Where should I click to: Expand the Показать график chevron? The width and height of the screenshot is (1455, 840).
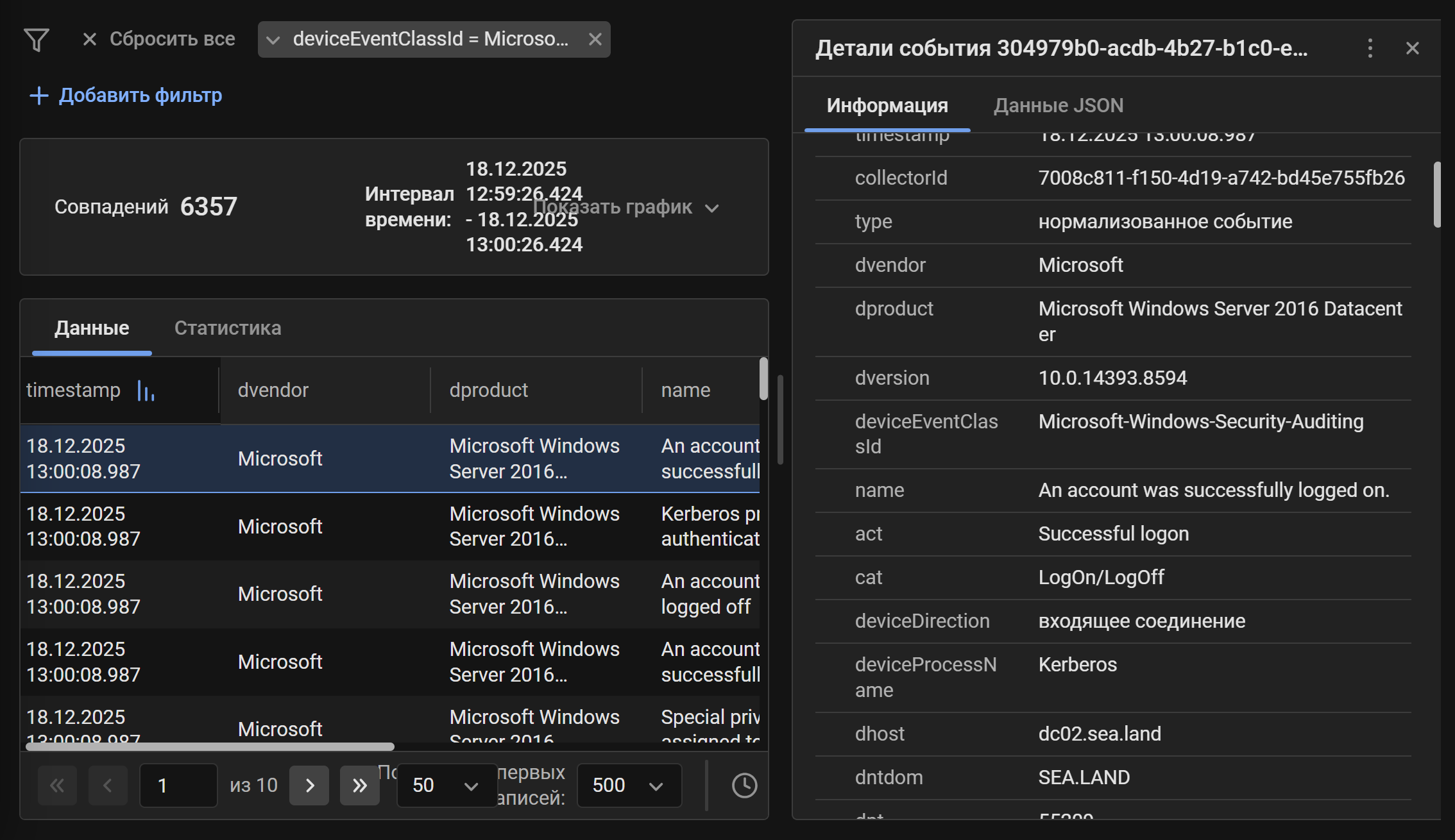[x=712, y=208]
